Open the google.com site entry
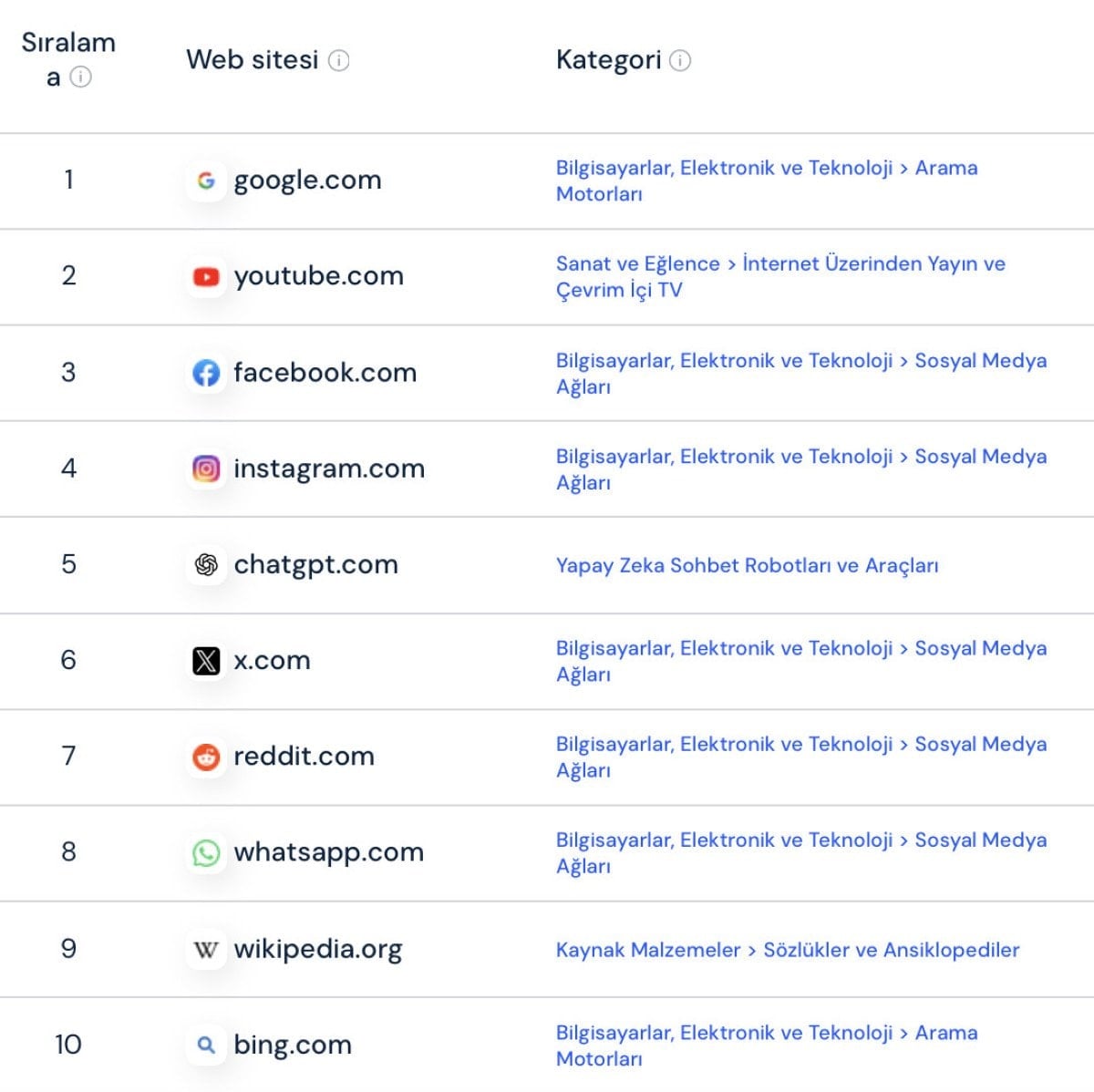This screenshot has height=1092, width=1094. [x=307, y=180]
